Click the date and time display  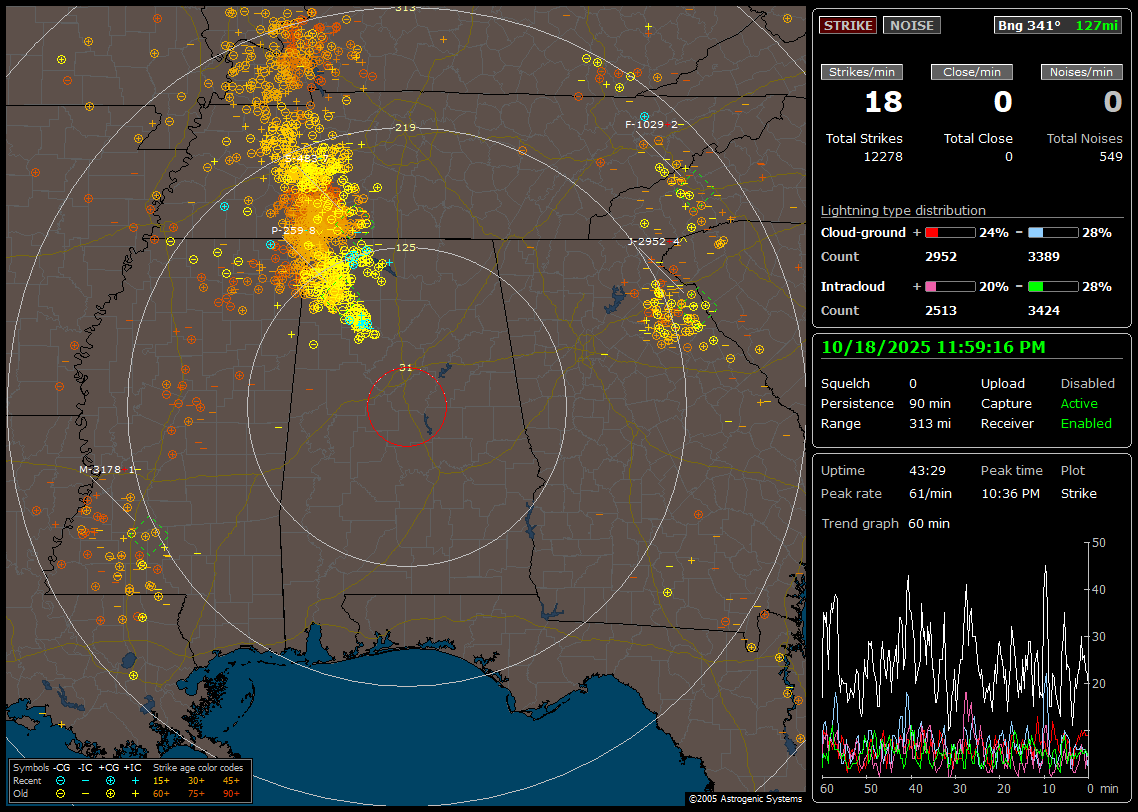coord(933,347)
